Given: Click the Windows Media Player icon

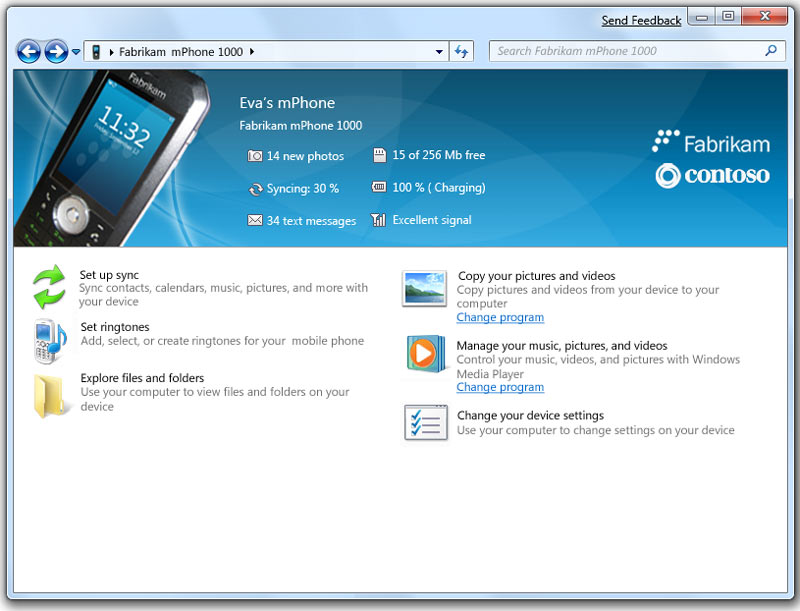Looking at the screenshot, I should point(426,353).
